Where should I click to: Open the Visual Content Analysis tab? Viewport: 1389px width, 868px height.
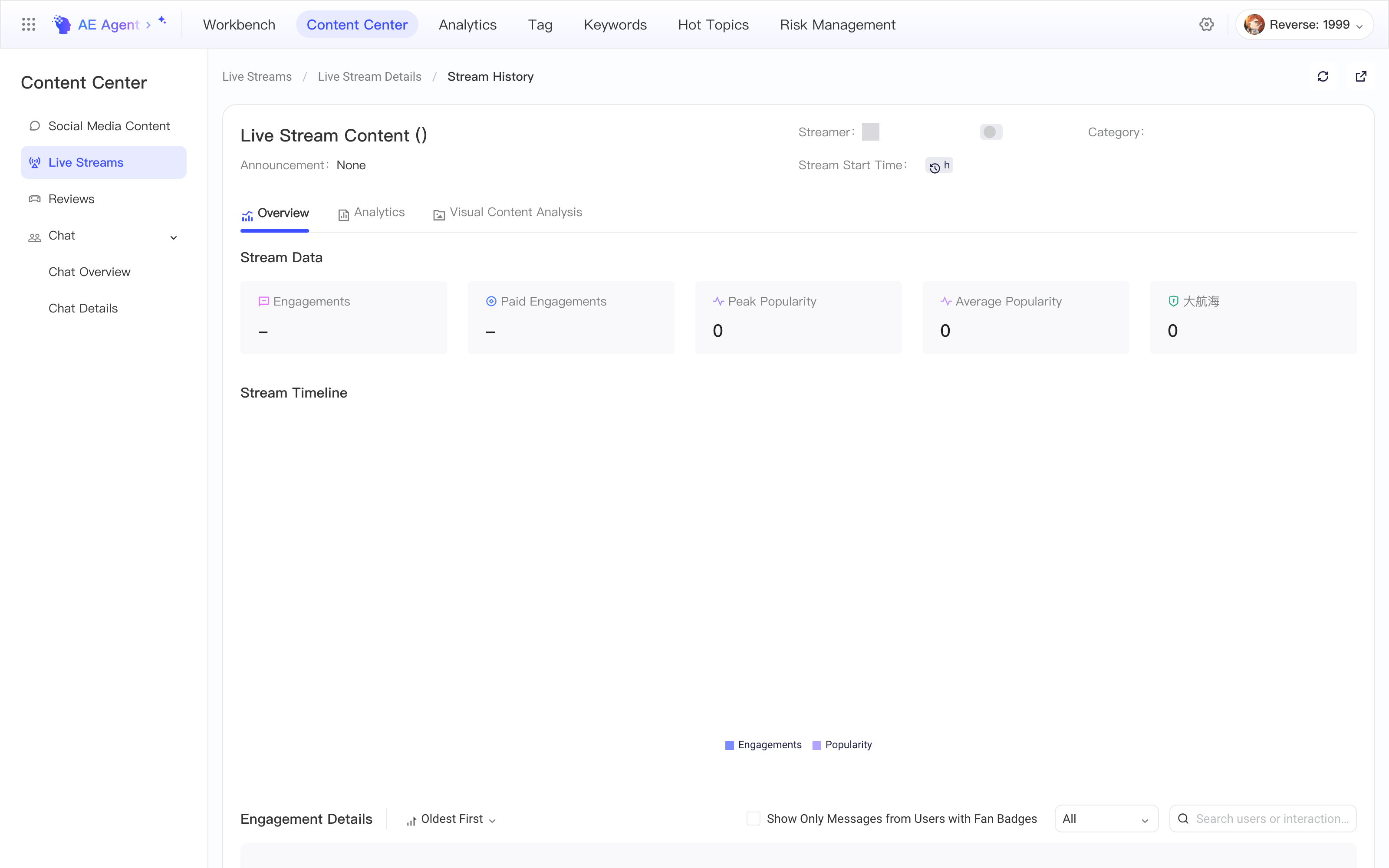pos(507,213)
